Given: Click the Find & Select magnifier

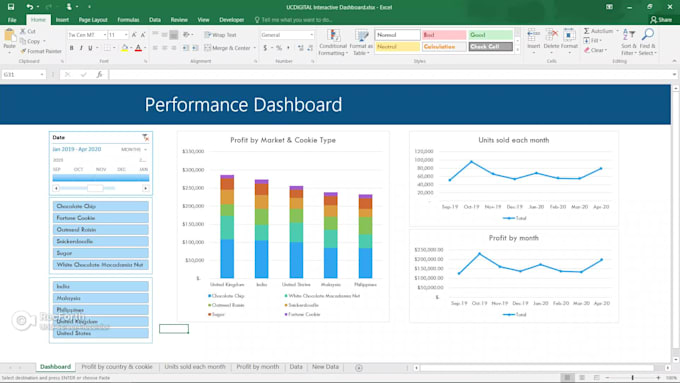Looking at the screenshot, I should 648,35.
